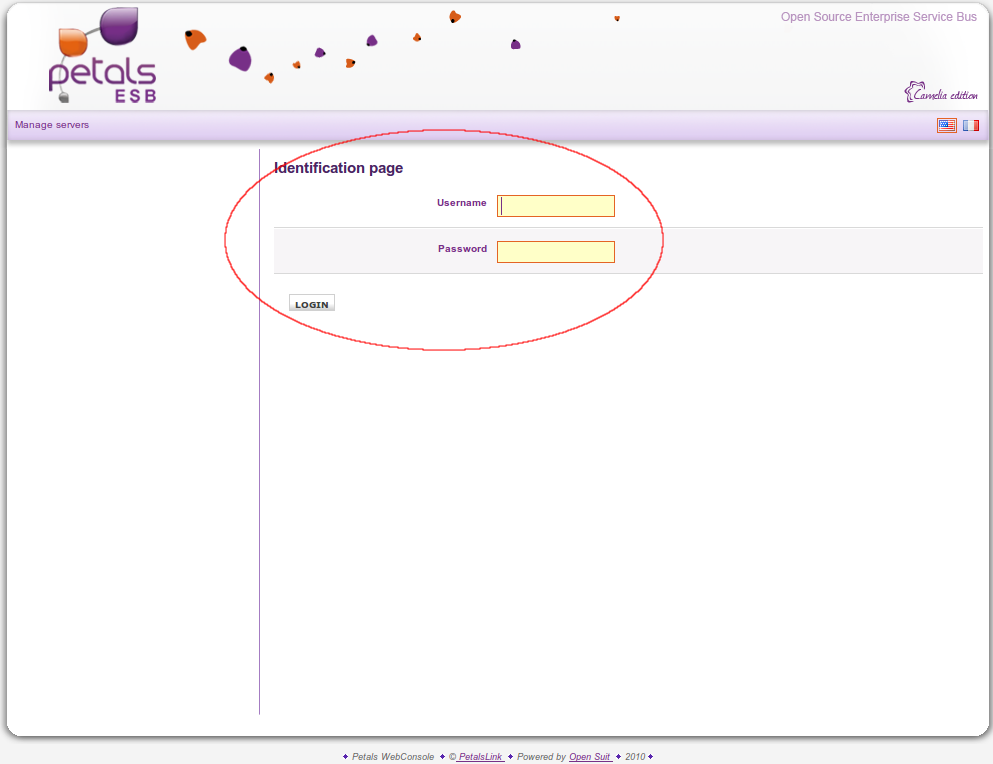
Task: Focus the Password input field
Action: point(556,252)
